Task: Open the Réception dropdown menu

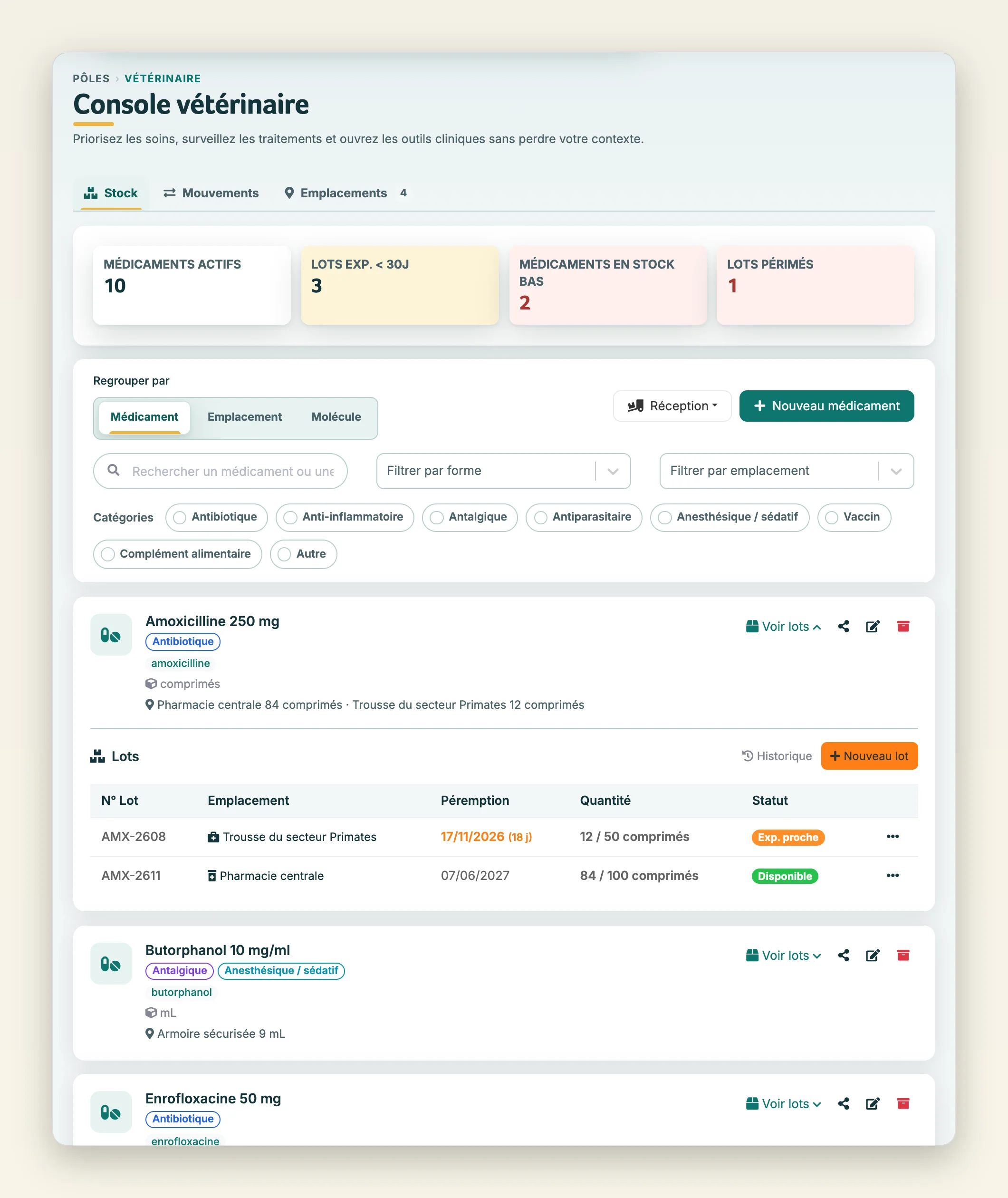Action: (672, 406)
